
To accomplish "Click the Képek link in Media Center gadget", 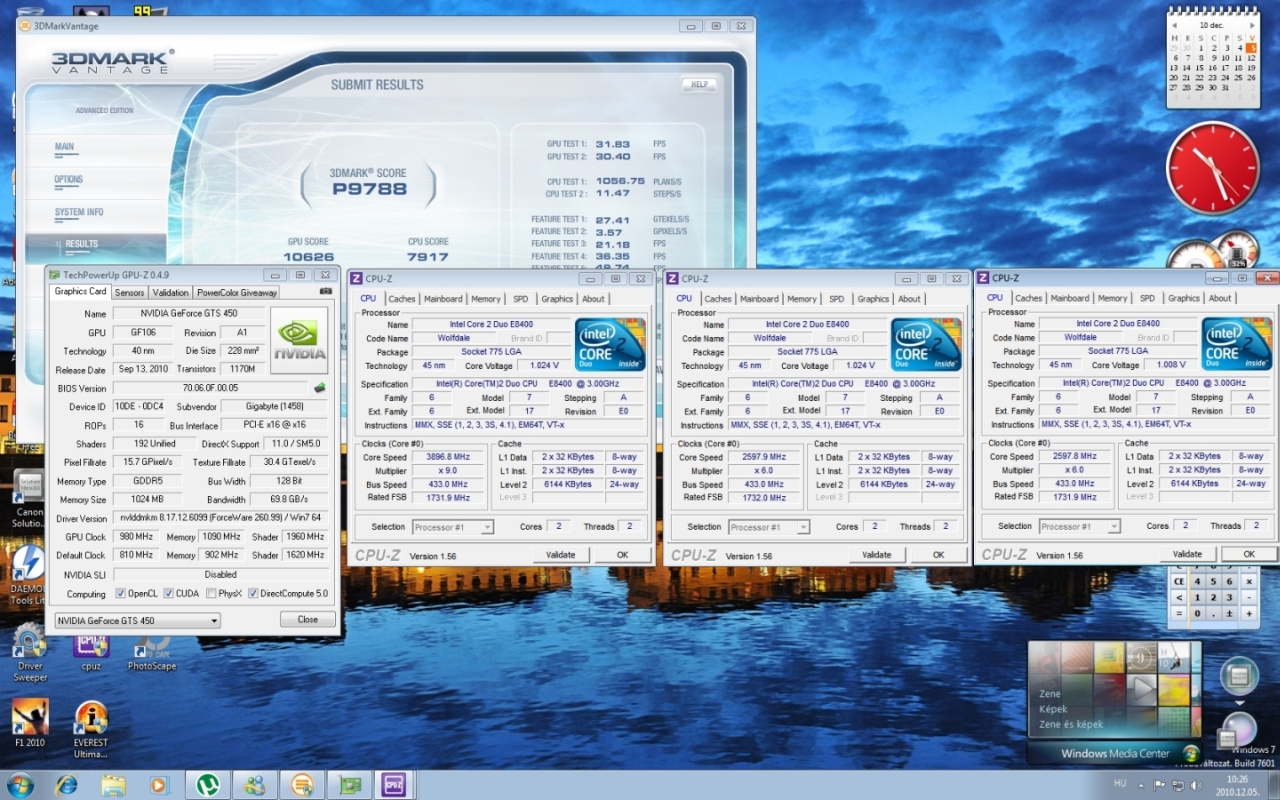I will tap(1053, 709).
